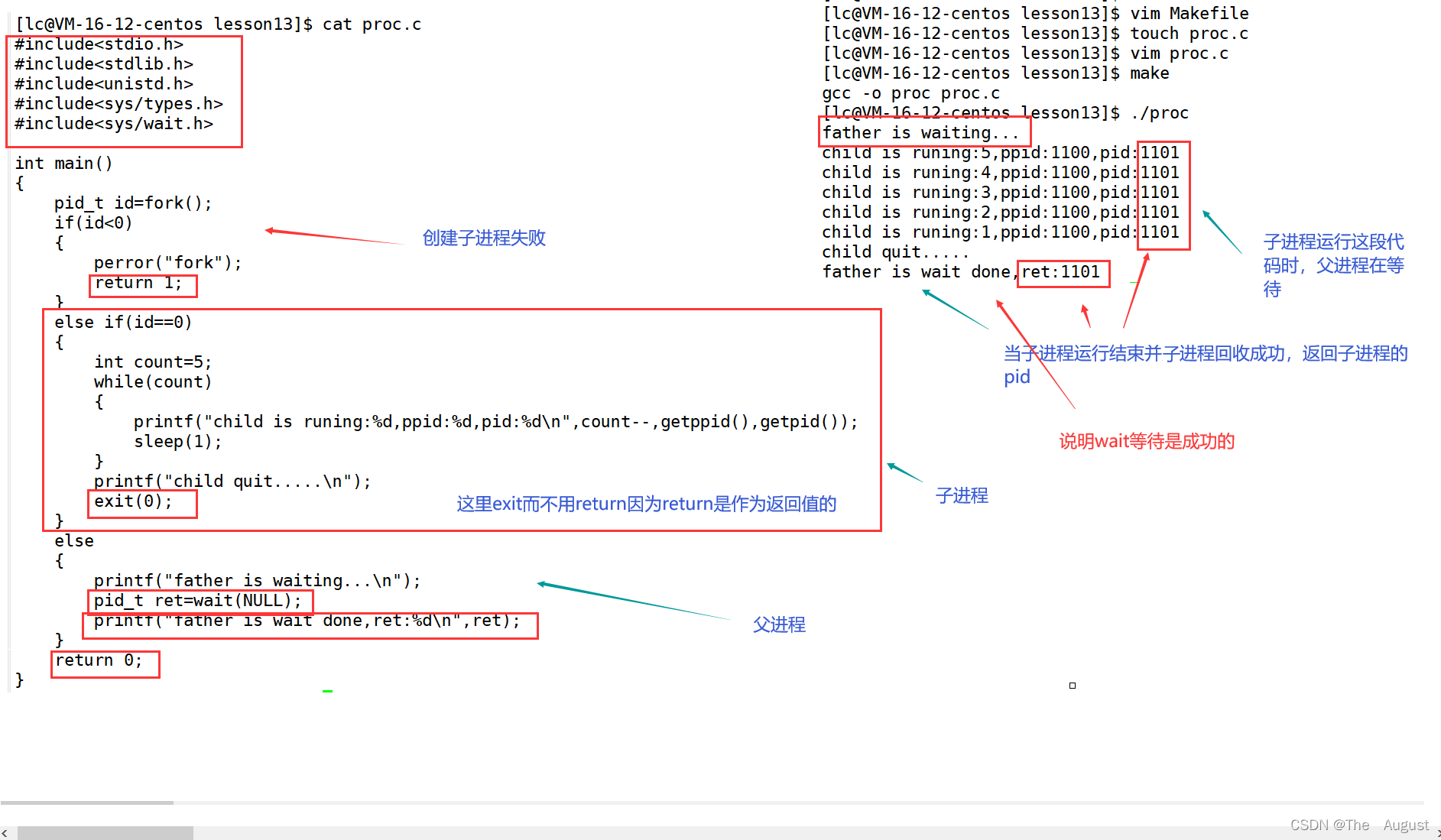This screenshot has width=1441, height=840.
Task: Click the 'child is runing:5' output line
Action: click(x=1001, y=153)
